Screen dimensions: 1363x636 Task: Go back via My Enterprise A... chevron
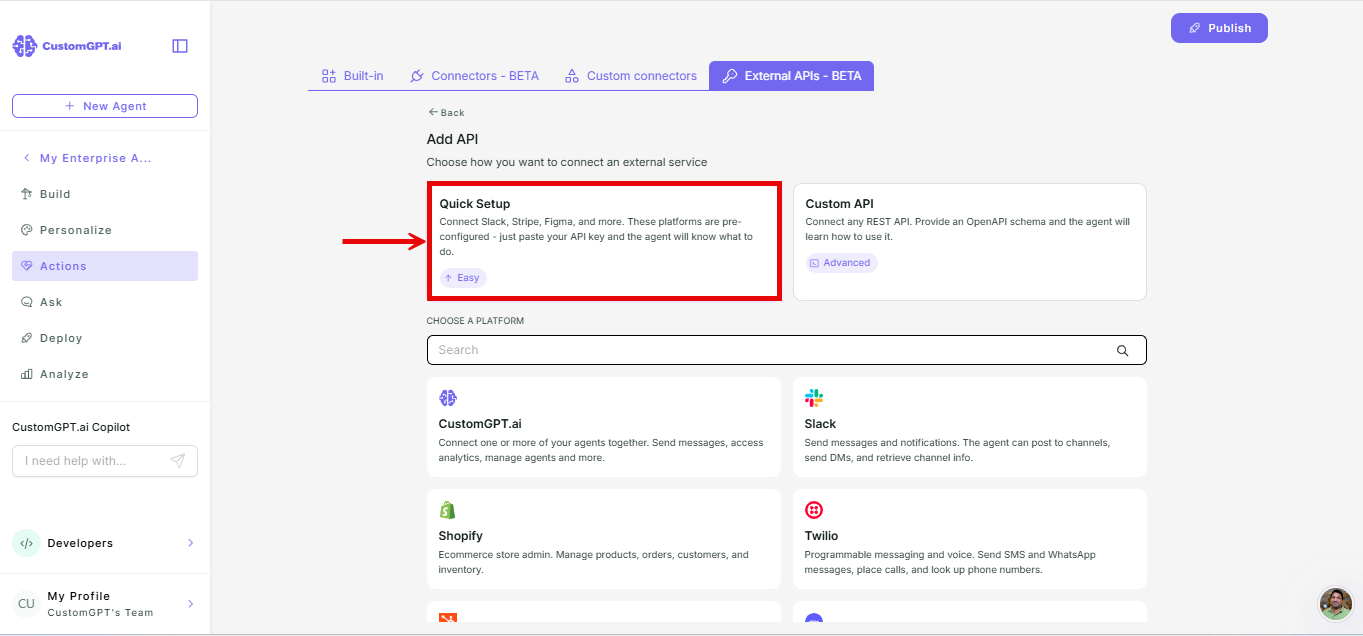(26, 158)
